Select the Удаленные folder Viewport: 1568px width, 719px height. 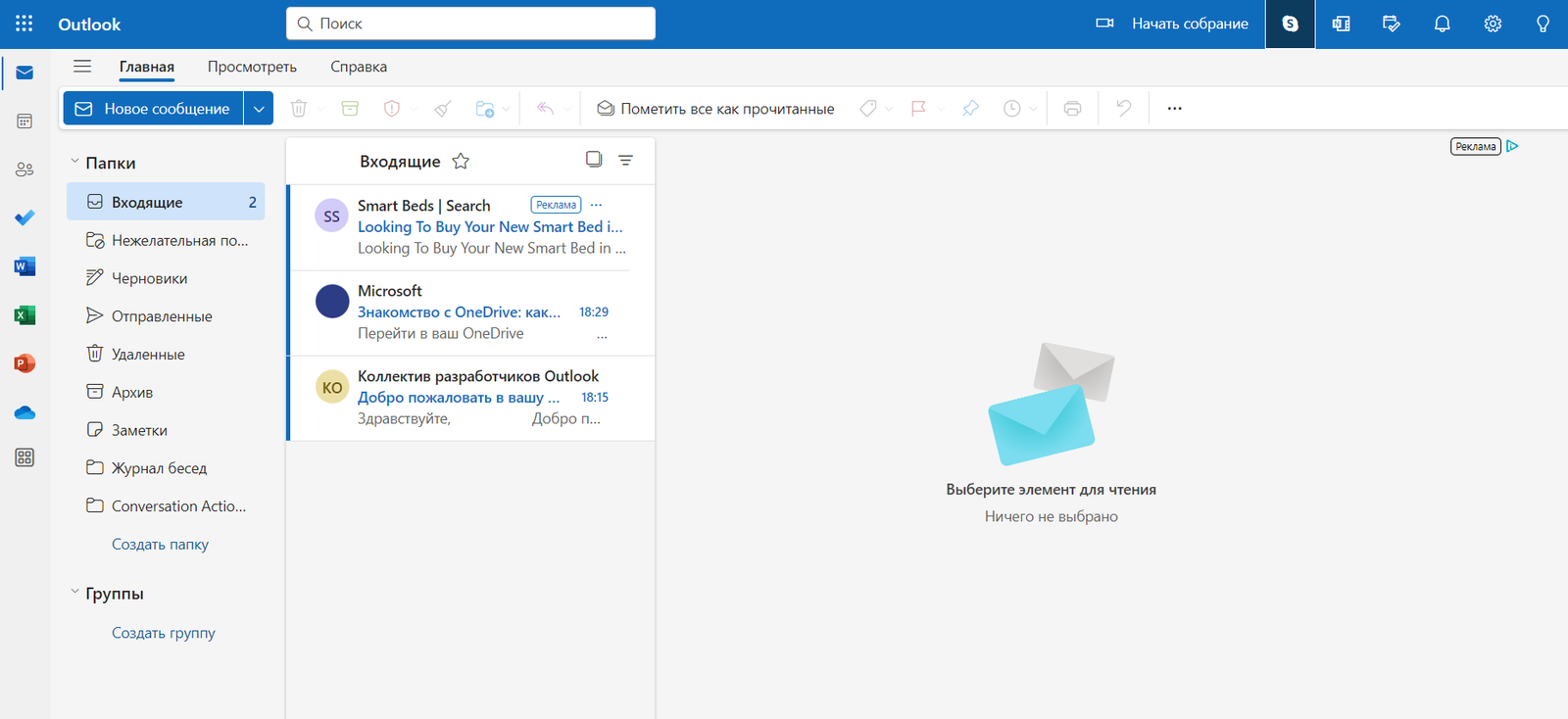coord(166,355)
